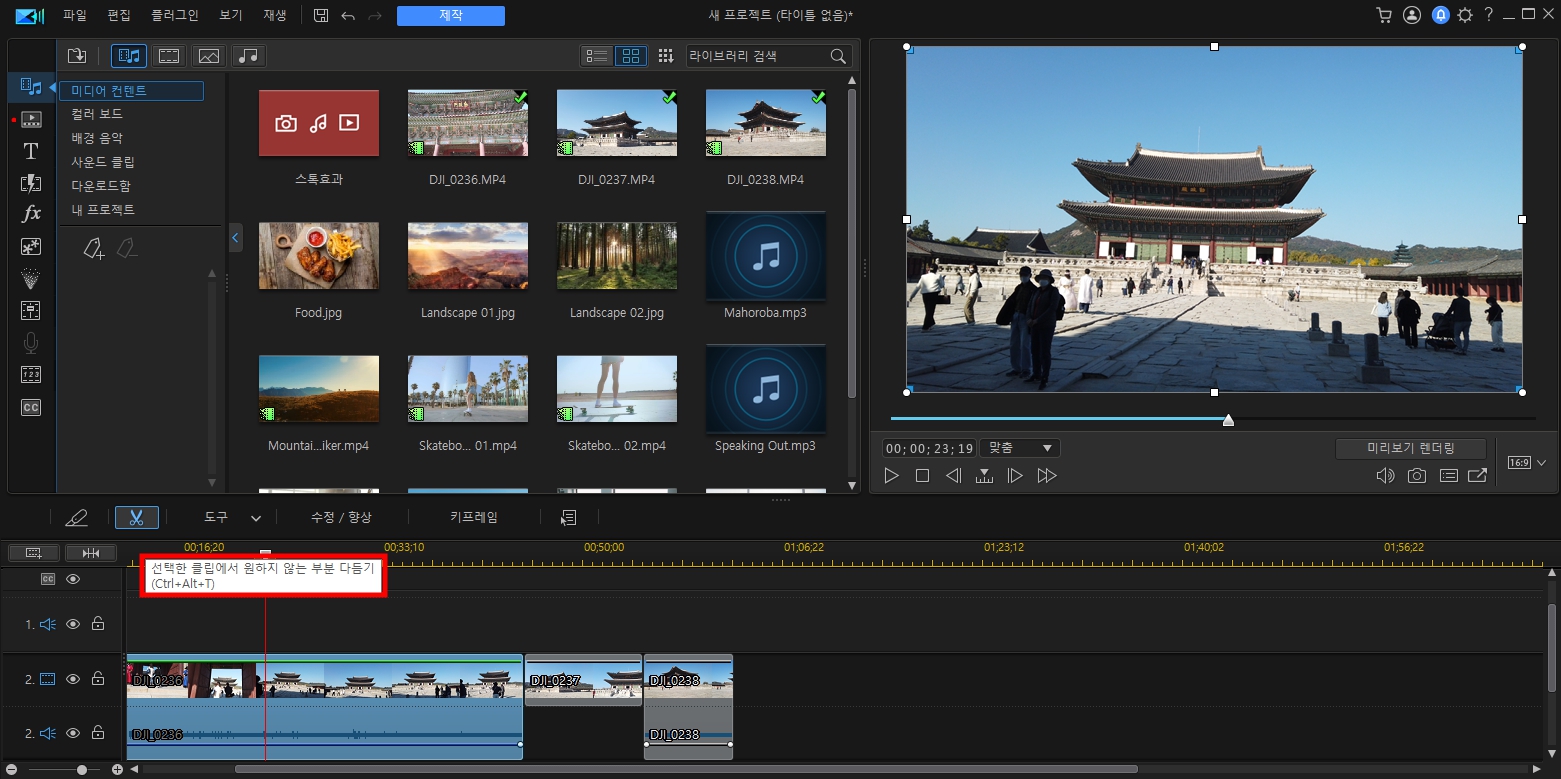Click the trim scissors tool
Viewport: 1561px width, 779px height.
pos(137,517)
